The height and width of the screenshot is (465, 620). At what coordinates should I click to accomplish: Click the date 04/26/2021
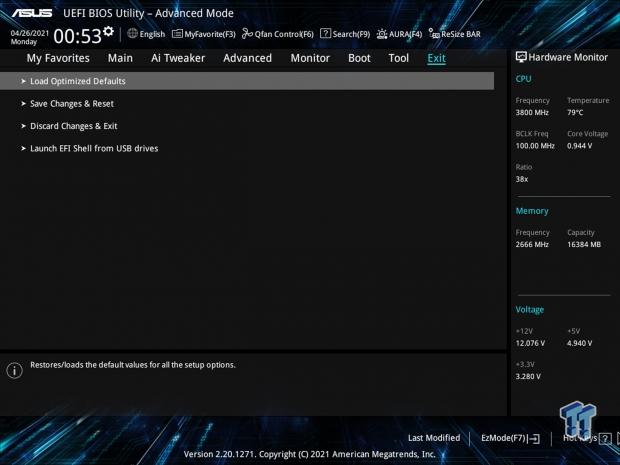[30, 33]
